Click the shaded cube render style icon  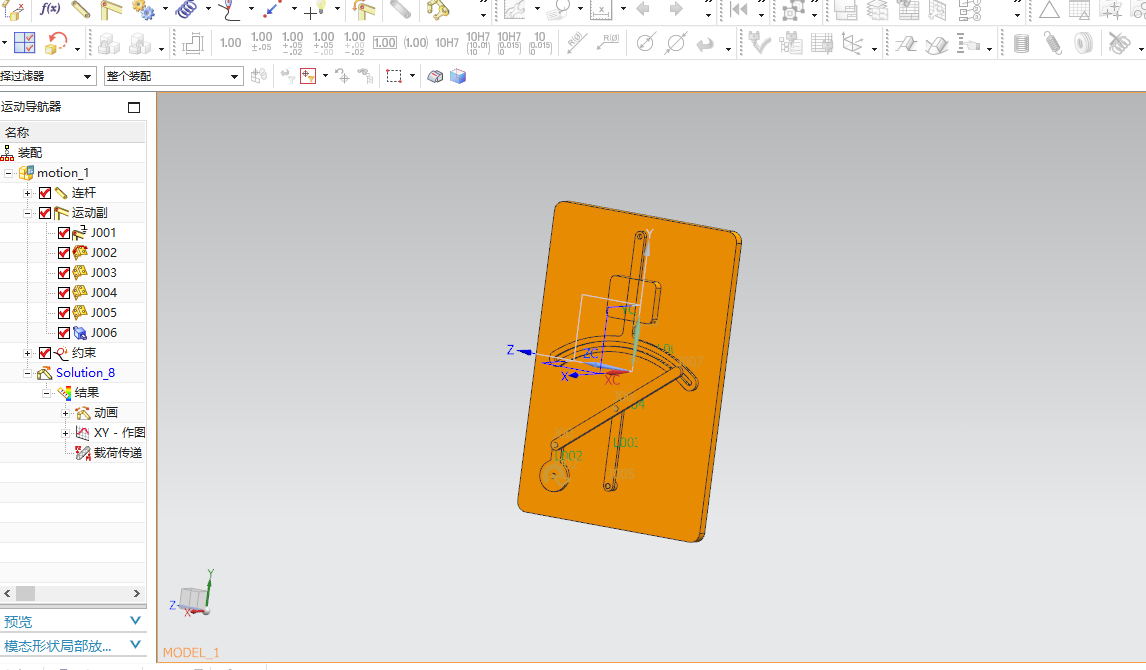458,76
